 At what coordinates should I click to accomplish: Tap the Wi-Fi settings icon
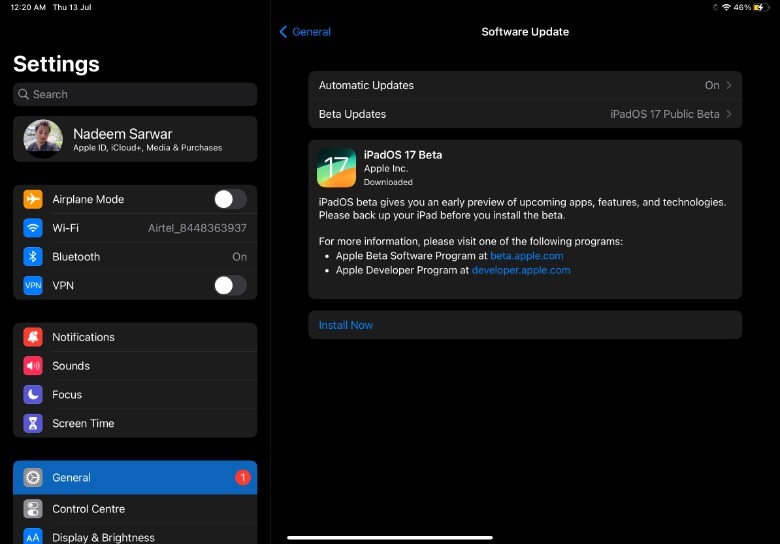[x=33, y=228]
